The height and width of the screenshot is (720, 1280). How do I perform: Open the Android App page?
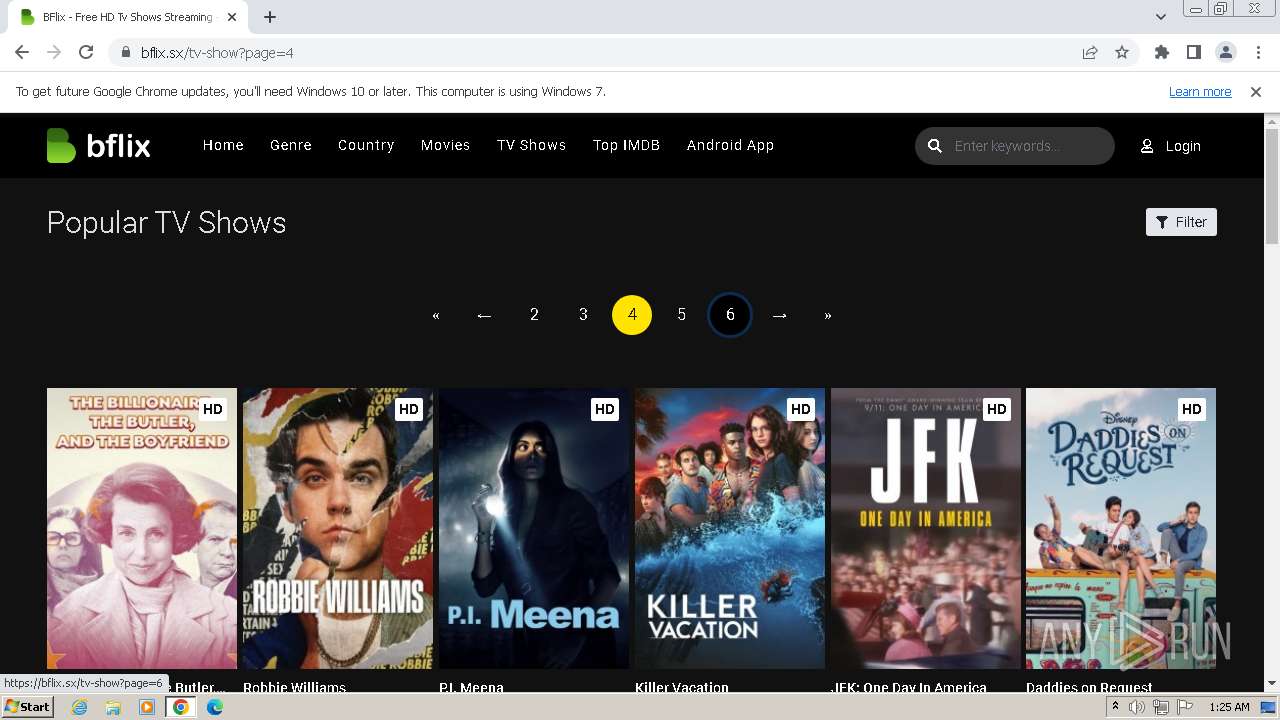click(730, 145)
